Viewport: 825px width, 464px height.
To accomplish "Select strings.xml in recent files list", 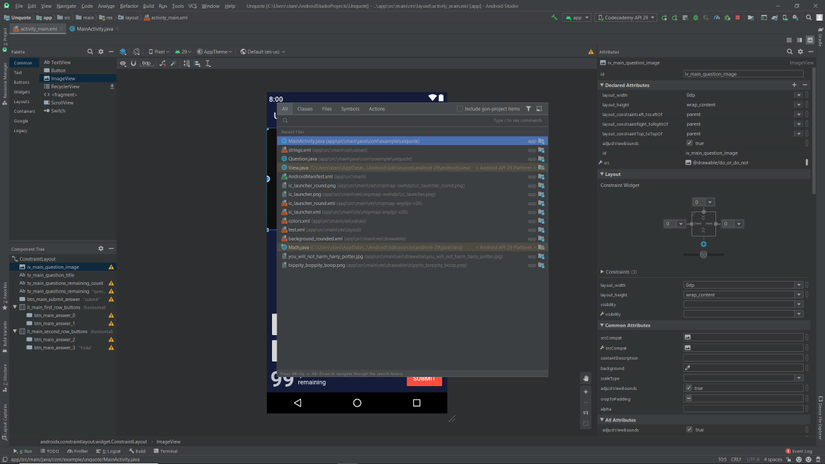I will coord(412,150).
